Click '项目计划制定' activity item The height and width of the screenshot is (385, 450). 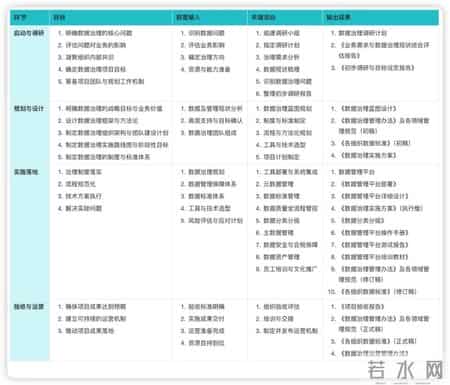pos(281,157)
